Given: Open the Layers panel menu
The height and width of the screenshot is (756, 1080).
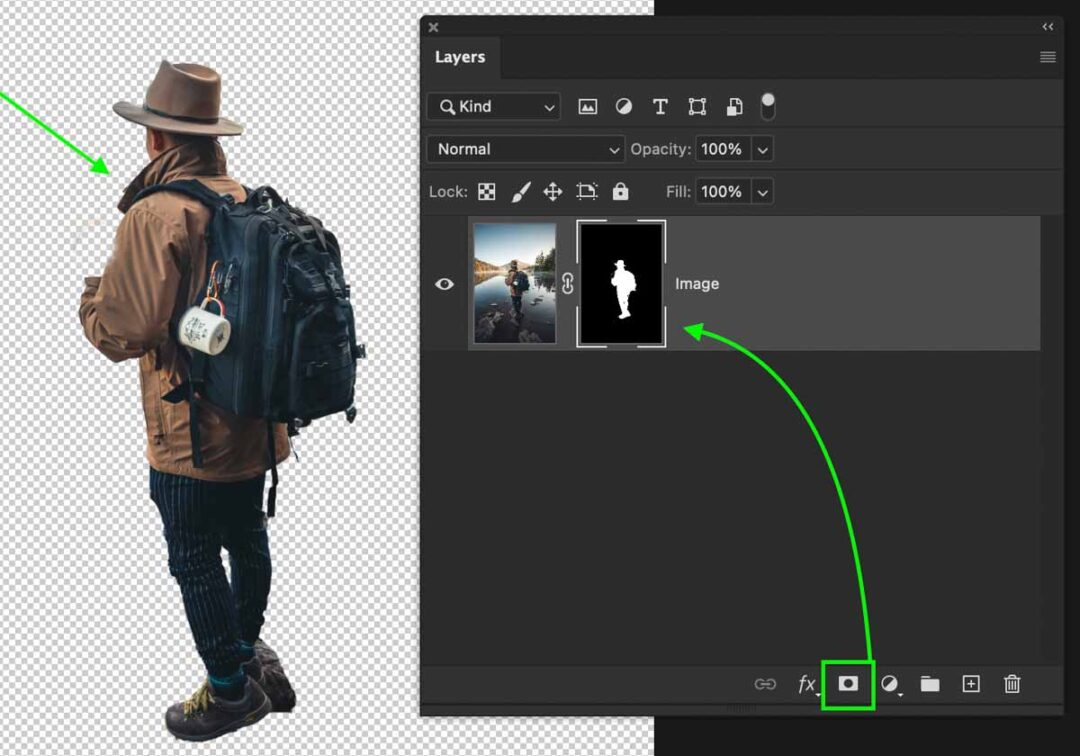Looking at the screenshot, I should [1047, 57].
